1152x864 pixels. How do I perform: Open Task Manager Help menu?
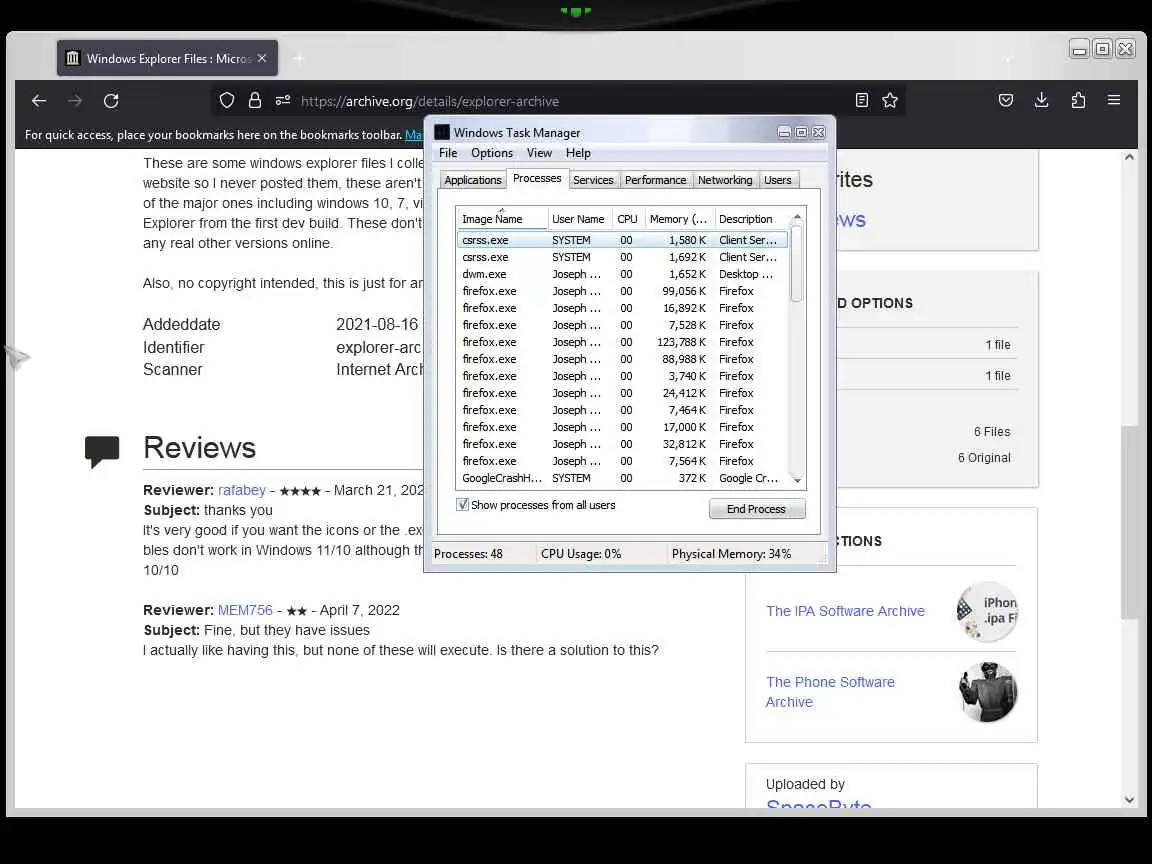pyautogui.click(x=577, y=153)
